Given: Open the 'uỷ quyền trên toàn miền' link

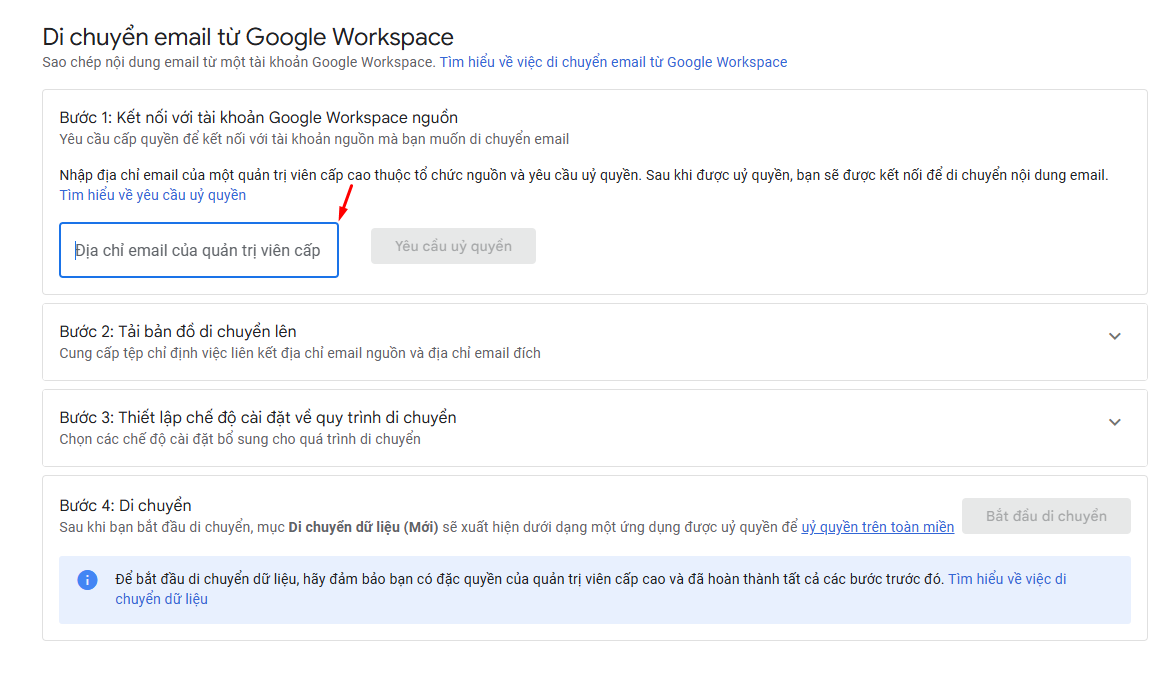Looking at the screenshot, I should 878,527.
